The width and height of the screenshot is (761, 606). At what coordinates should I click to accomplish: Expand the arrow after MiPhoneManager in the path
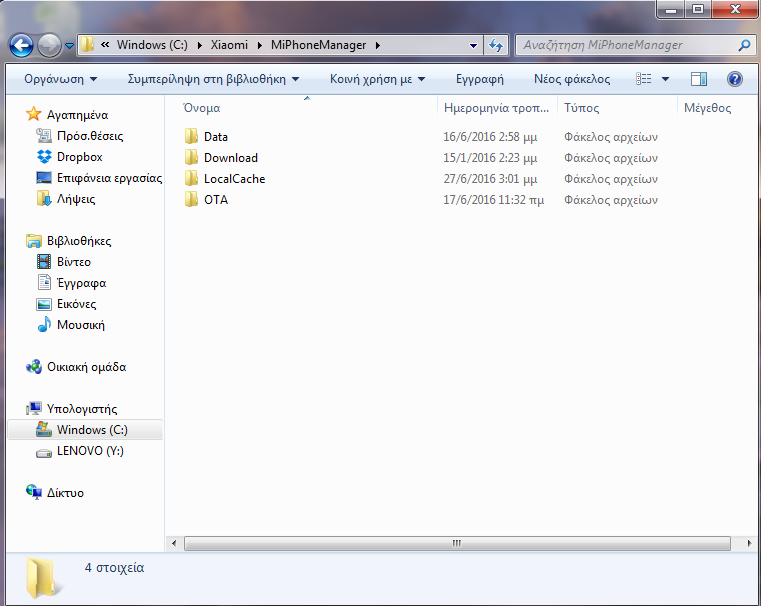click(x=378, y=45)
